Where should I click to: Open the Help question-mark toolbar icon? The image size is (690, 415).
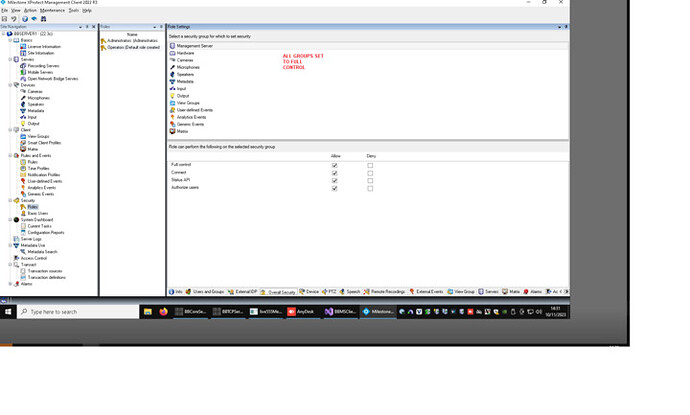click(25, 19)
